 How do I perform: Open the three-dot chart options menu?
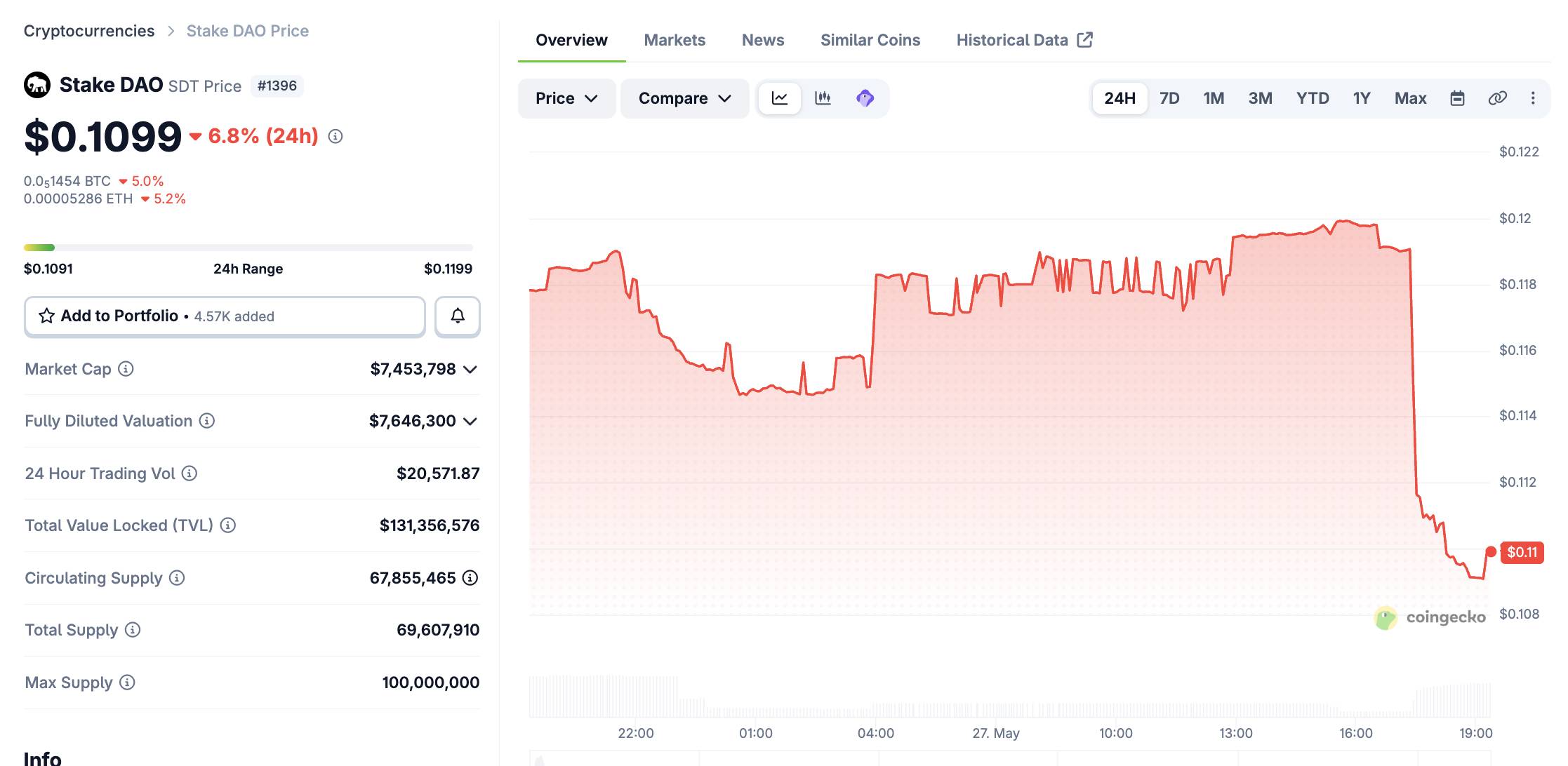(x=1533, y=98)
